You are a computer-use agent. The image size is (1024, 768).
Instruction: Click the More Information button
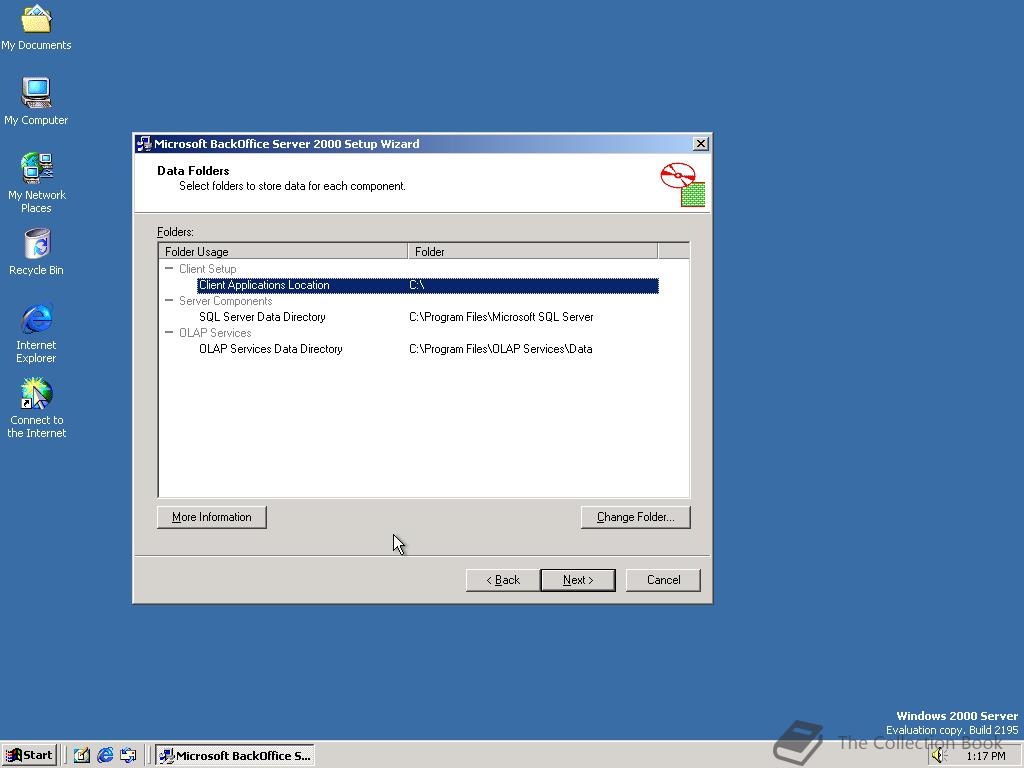point(212,517)
